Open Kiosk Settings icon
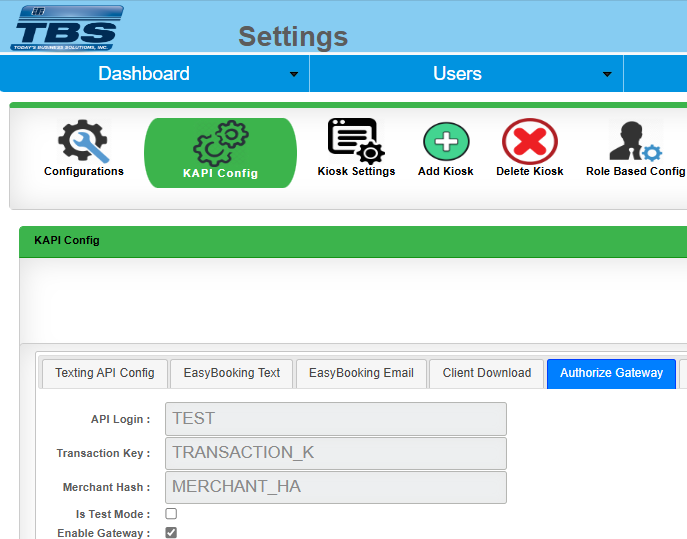The image size is (687, 539). click(356, 141)
